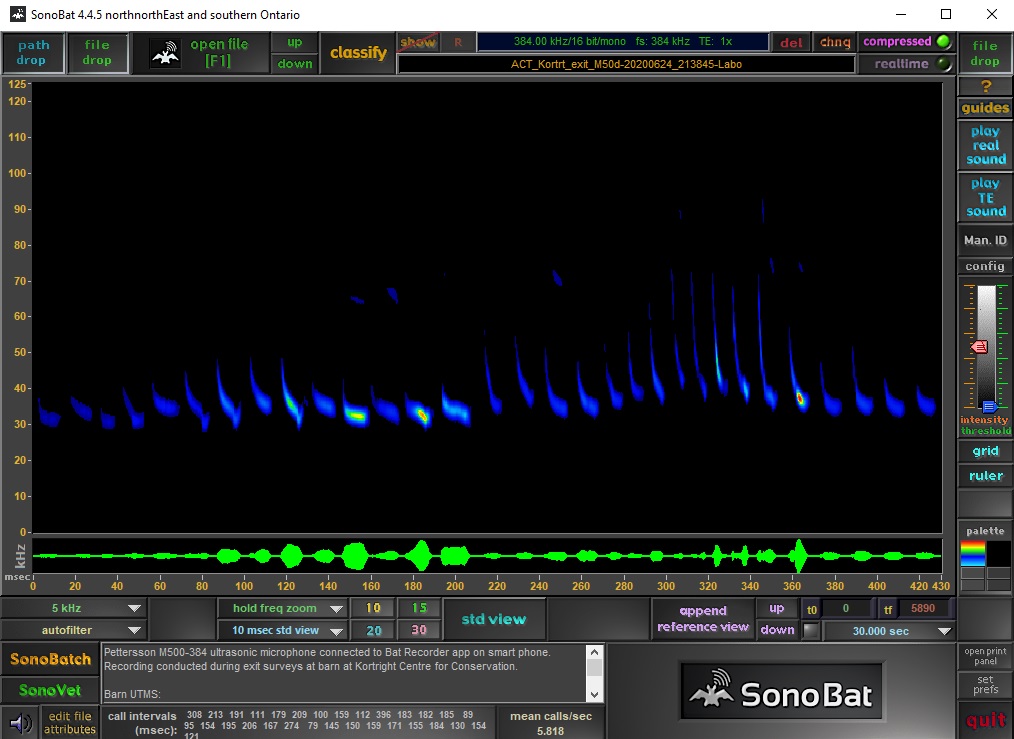Click the red quit button

pos(985,720)
